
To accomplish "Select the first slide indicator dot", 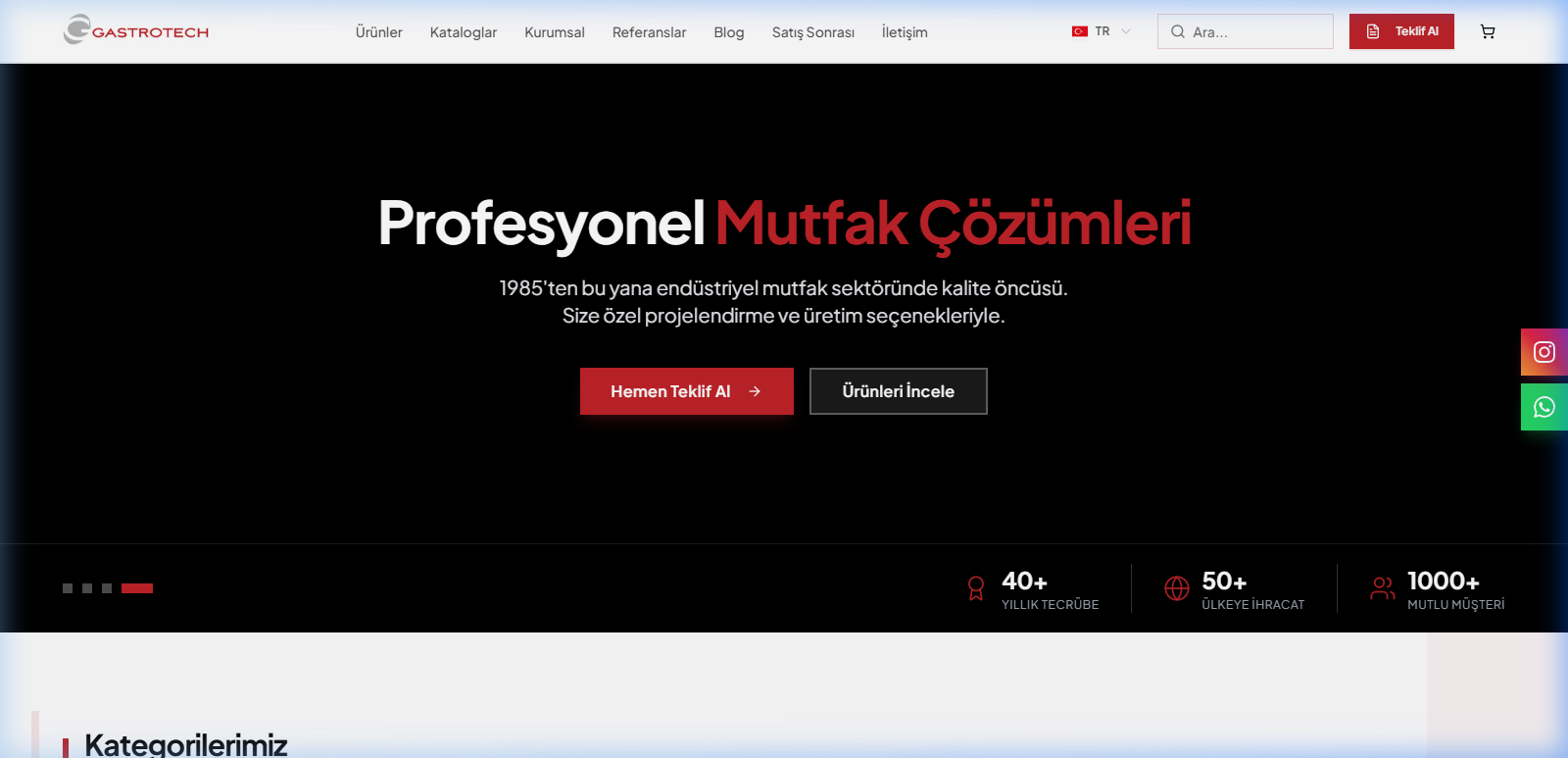I will click(x=68, y=588).
